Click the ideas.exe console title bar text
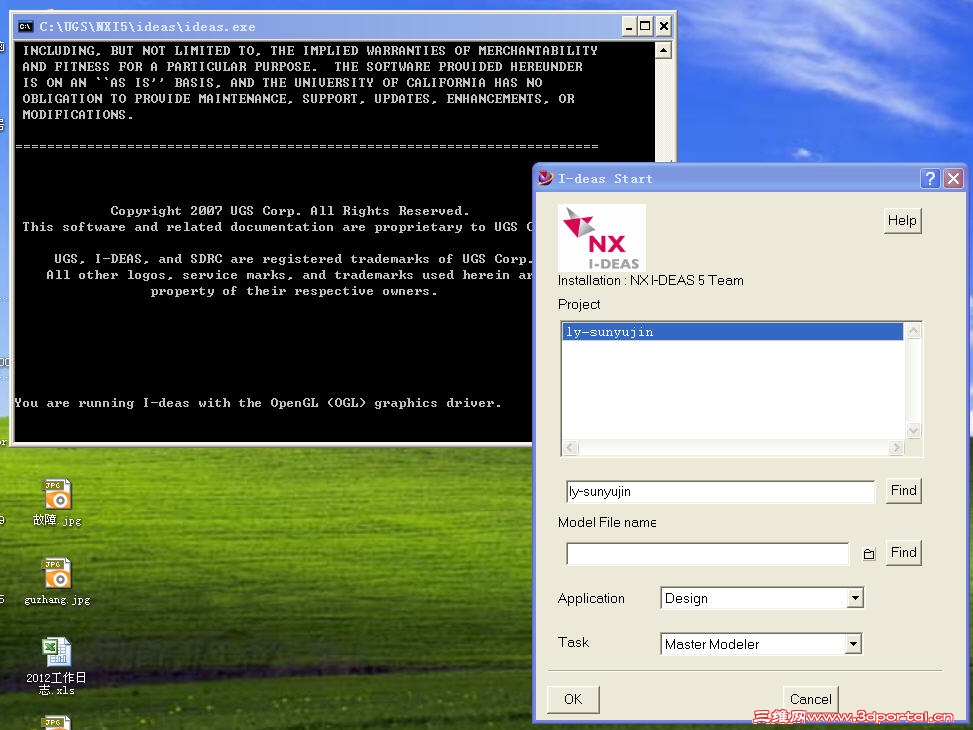This screenshot has width=973, height=730. (x=147, y=27)
